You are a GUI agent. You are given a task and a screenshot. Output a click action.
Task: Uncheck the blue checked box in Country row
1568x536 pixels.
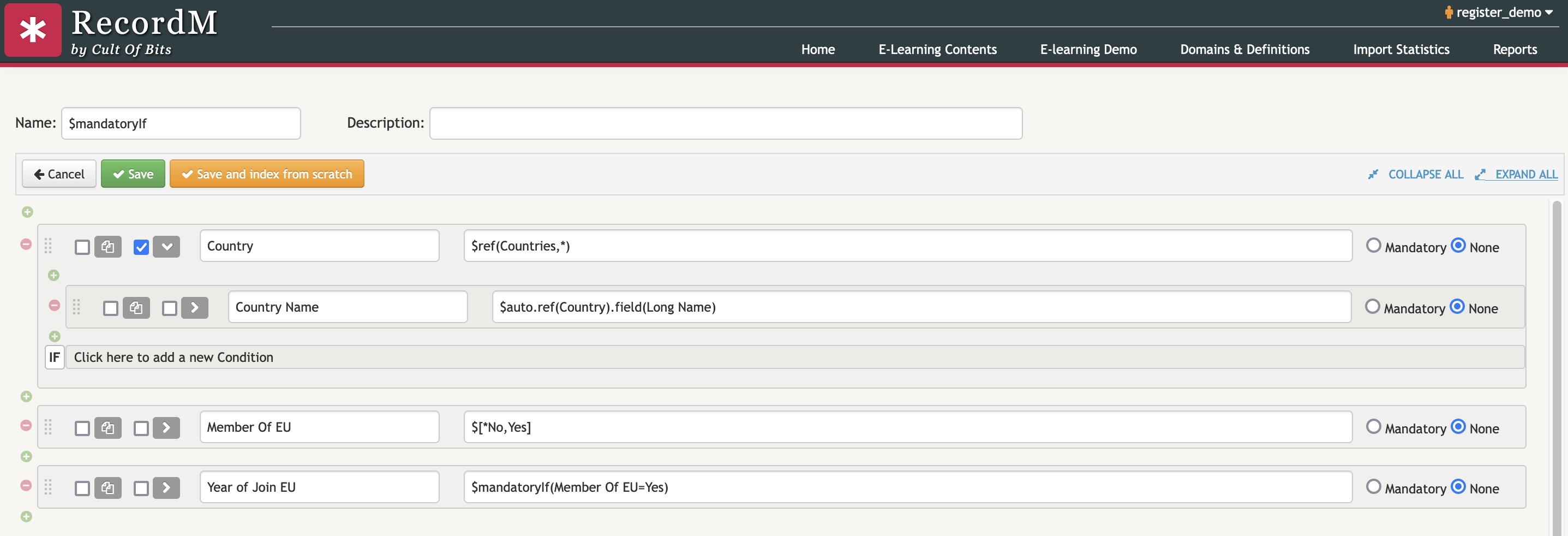point(141,247)
